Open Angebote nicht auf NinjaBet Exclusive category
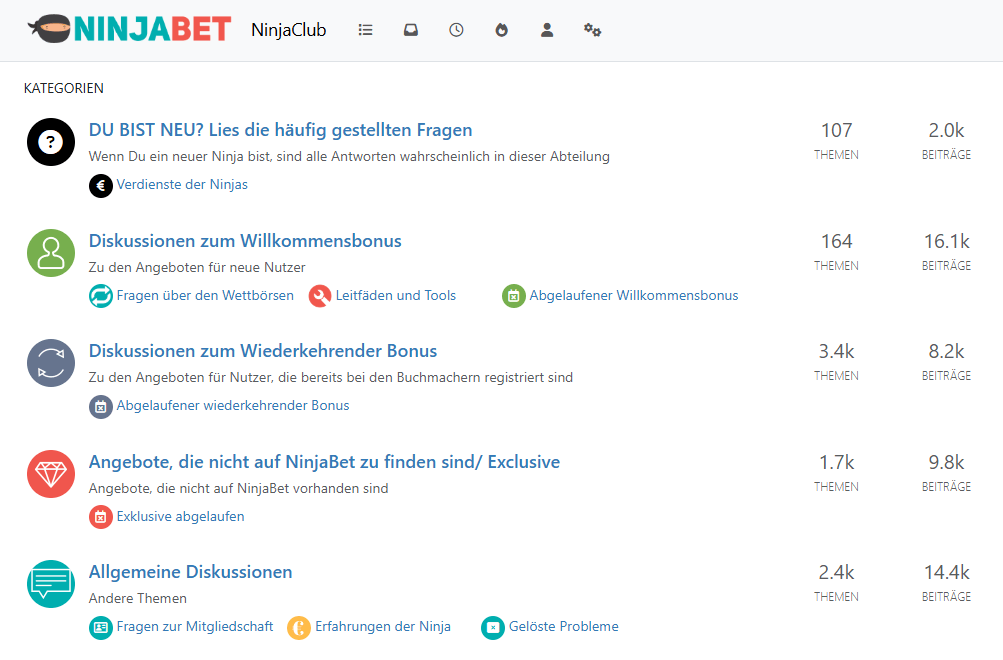The width and height of the screenshot is (1003, 660). (324, 462)
